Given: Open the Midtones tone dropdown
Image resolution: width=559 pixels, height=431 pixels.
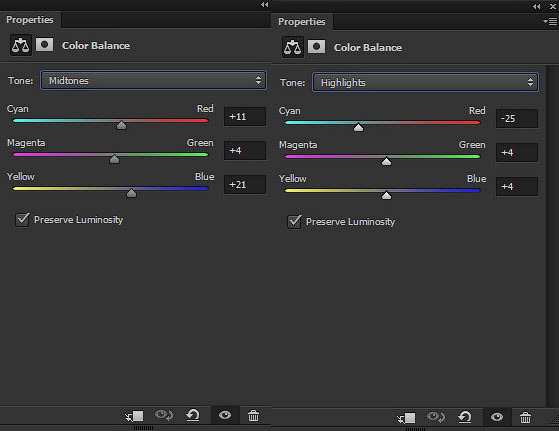Looking at the screenshot, I should click(x=153, y=80).
